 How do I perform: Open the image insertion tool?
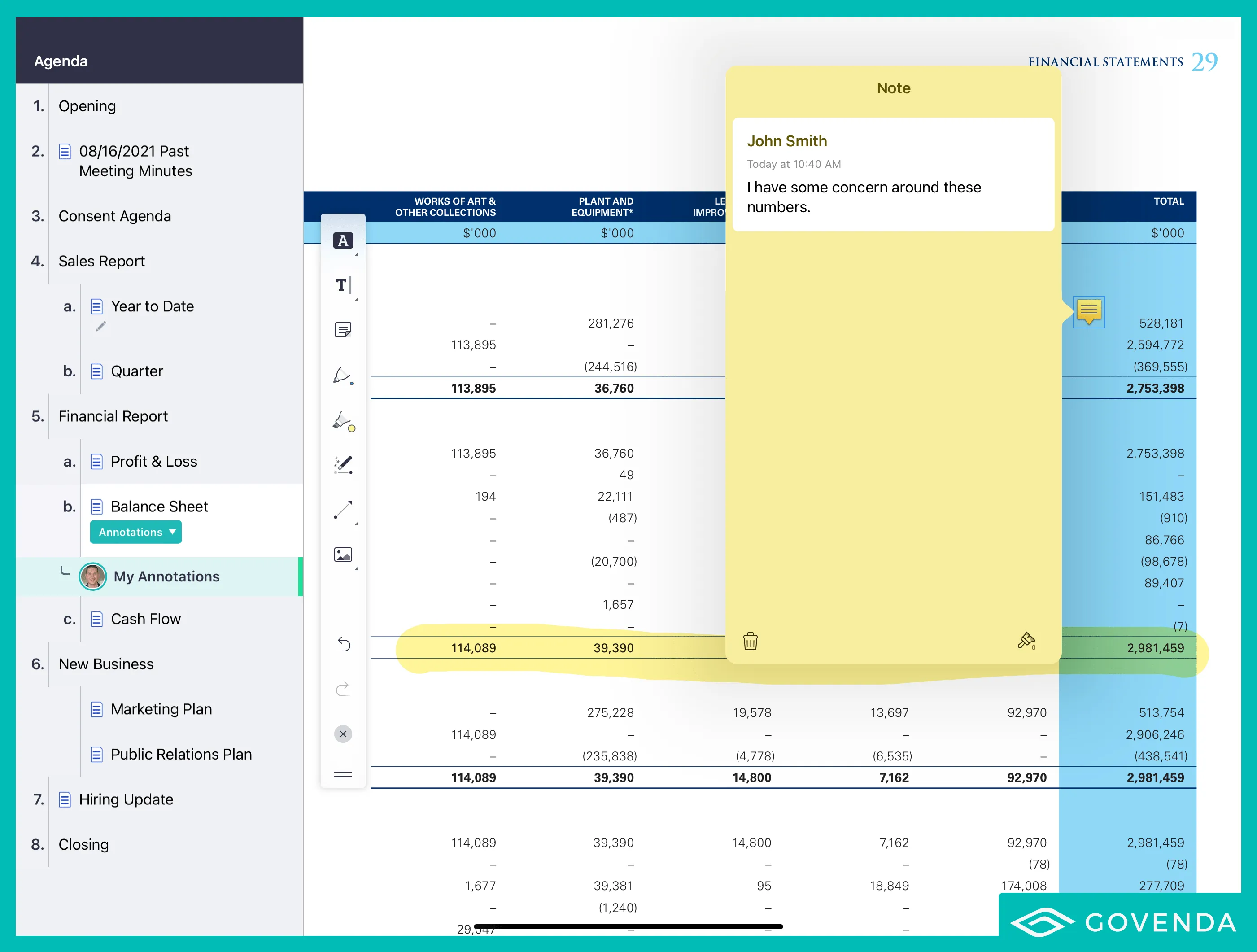pyautogui.click(x=343, y=555)
